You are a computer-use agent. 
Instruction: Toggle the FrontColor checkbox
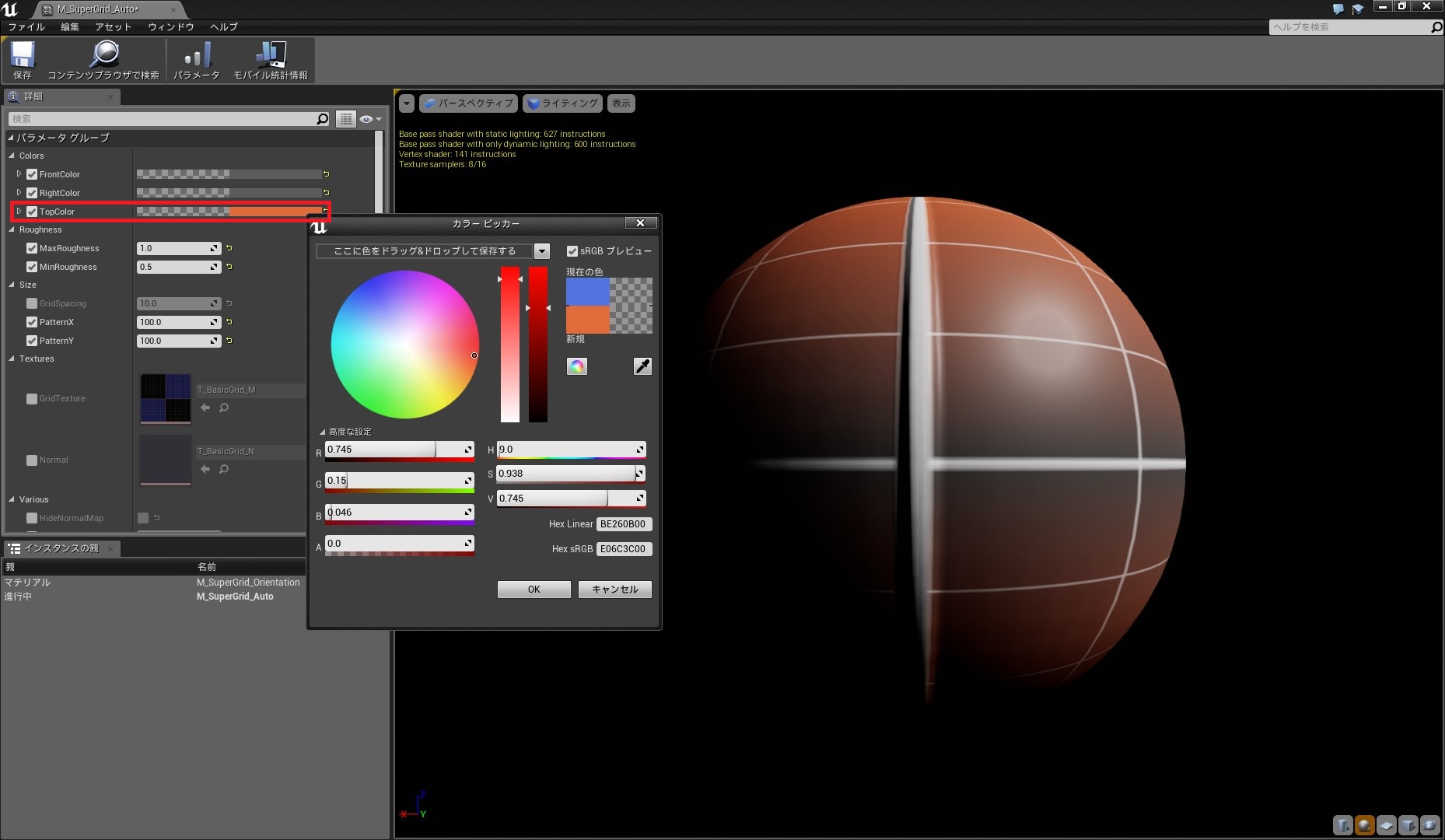pyautogui.click(x=32, y=174)
